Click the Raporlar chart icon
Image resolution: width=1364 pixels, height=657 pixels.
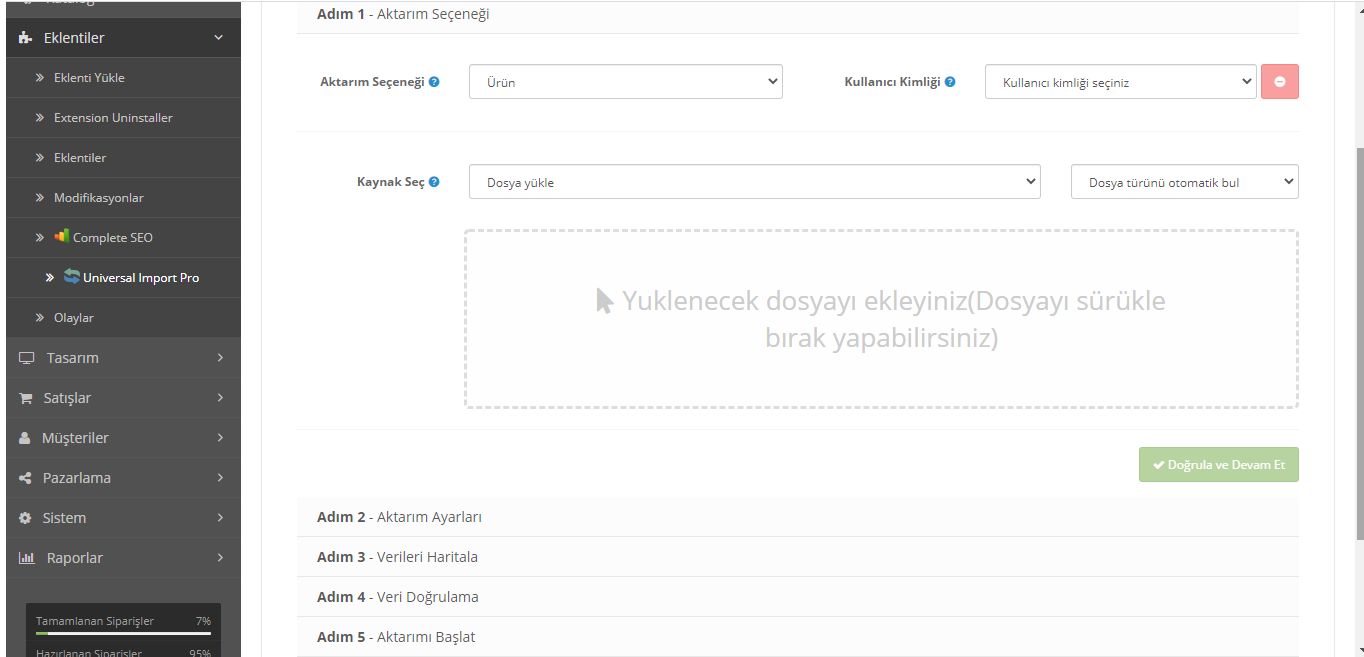click(27, 558)
